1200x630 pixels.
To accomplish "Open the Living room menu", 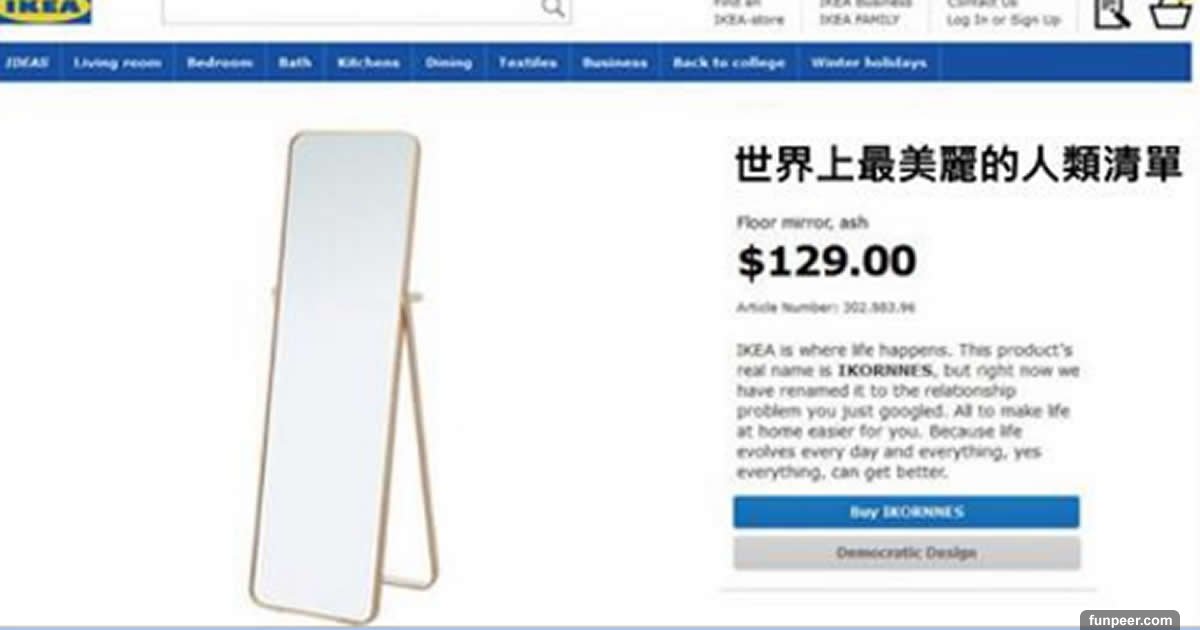I will click(117, 62).
